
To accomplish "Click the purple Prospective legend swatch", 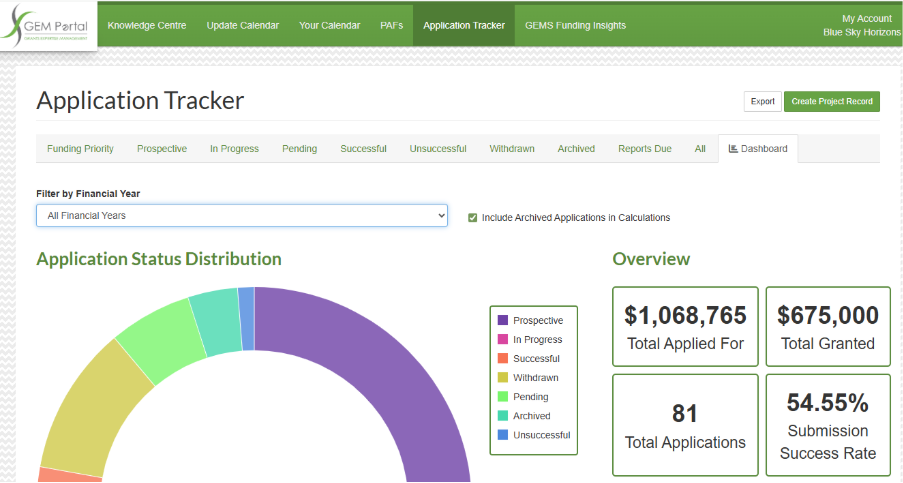I will point(503,320).
